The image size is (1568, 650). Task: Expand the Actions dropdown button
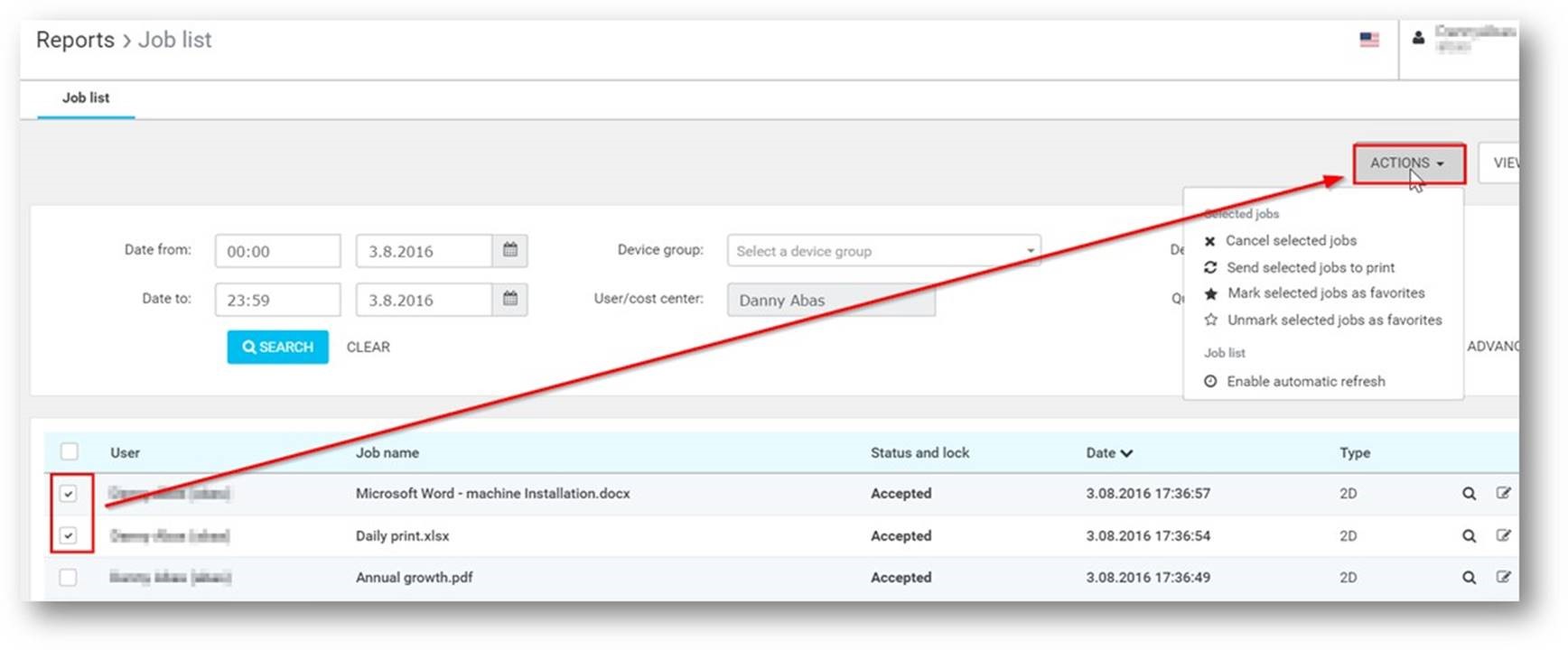coord(1407,163)
